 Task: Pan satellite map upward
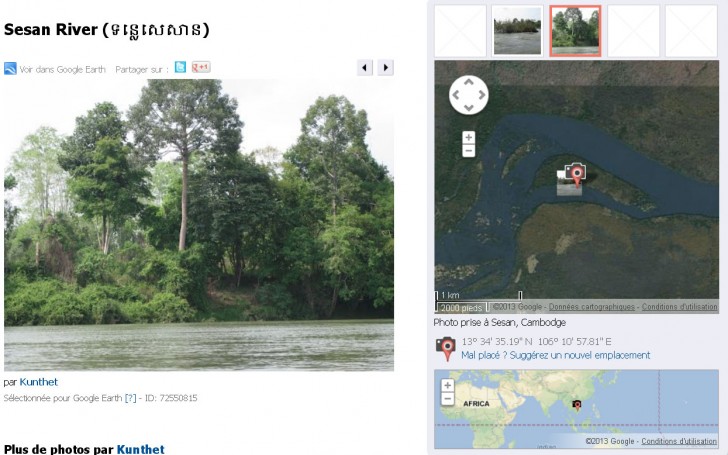pos(469,82)
